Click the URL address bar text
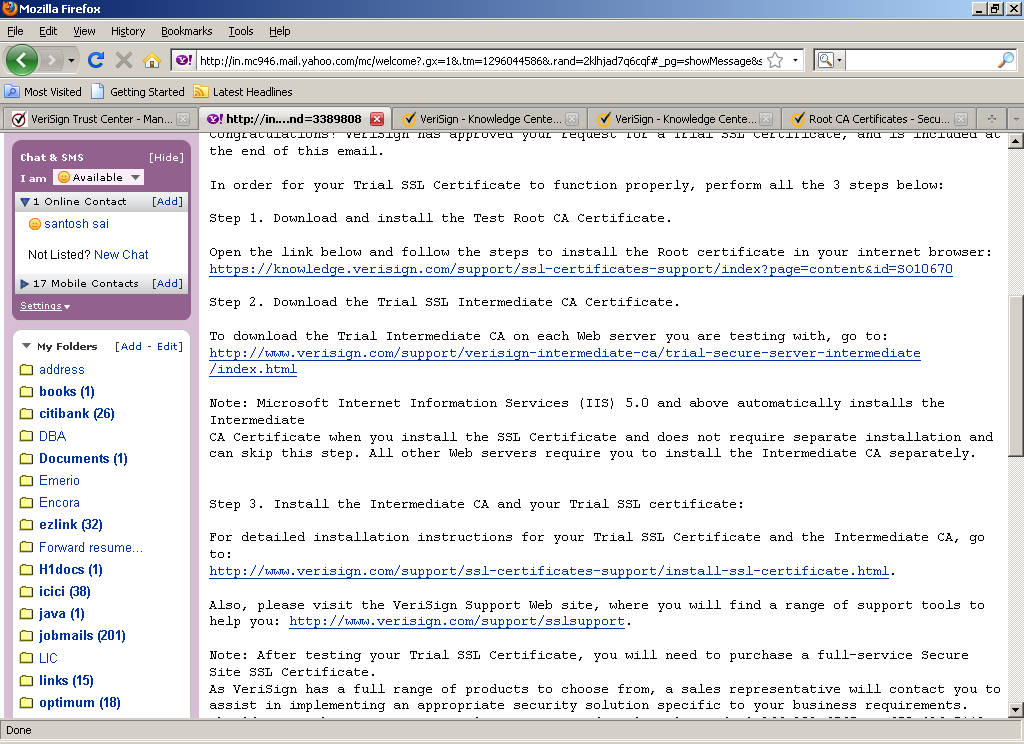This screenshot has height=744, width=1024. coord(480,61)
